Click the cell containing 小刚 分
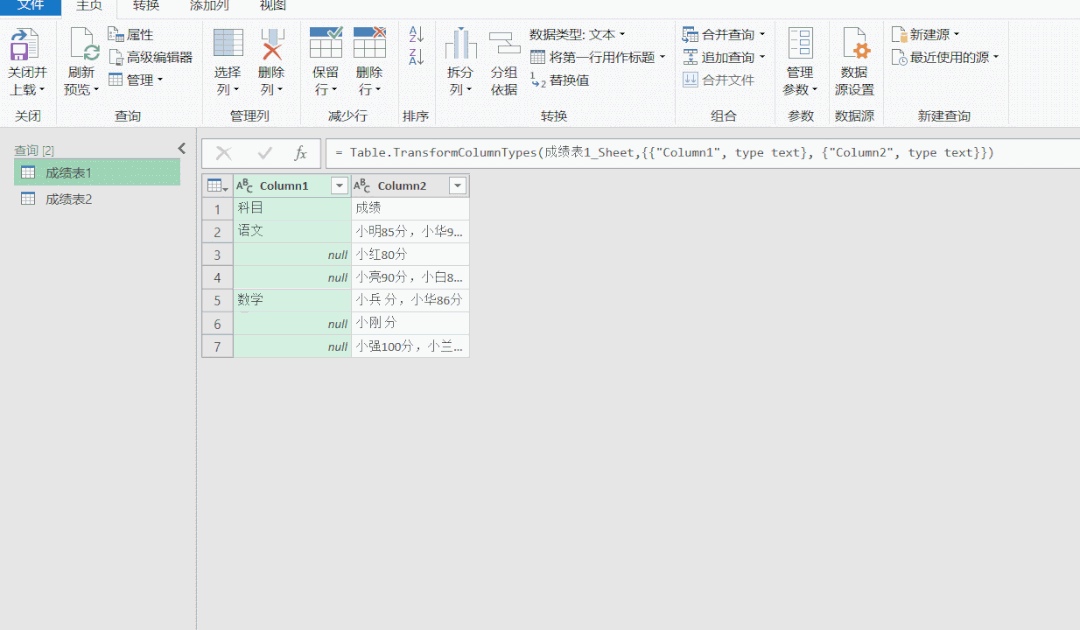The height and width of the screenshot is (630, 1080). point(410,322)
